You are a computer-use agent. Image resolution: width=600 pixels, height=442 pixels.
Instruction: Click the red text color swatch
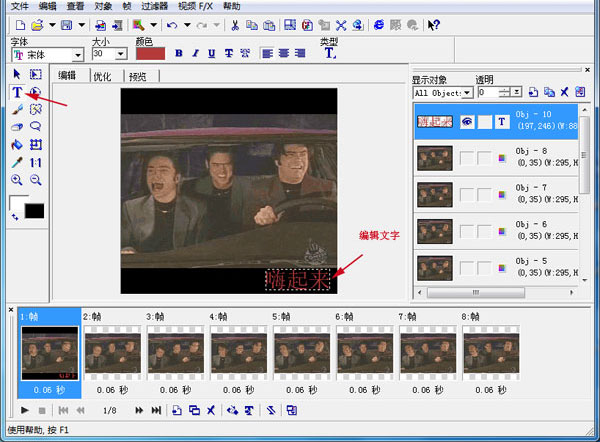pyautogui.click(x=151, y=54)
